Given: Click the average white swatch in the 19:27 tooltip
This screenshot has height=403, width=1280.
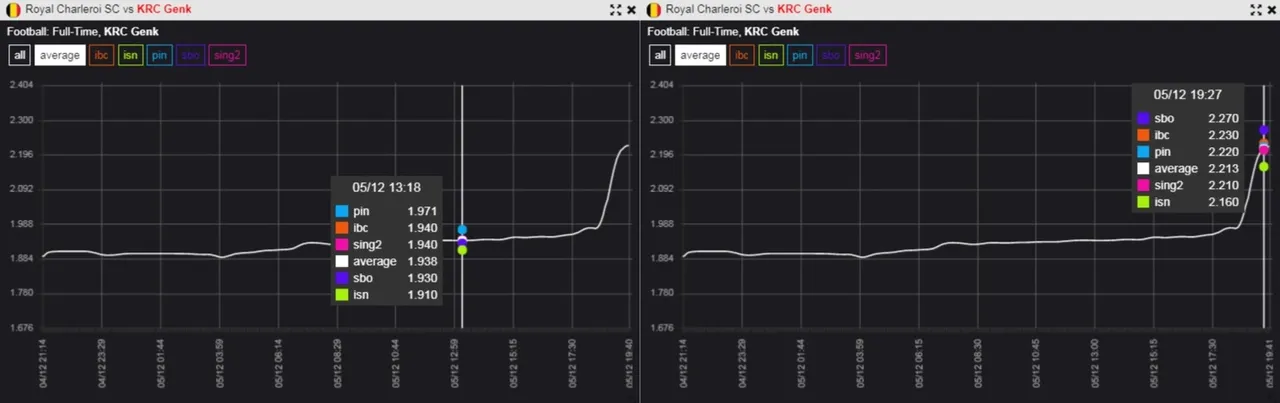Looking at the screenshot, I should click(1144, 168).
